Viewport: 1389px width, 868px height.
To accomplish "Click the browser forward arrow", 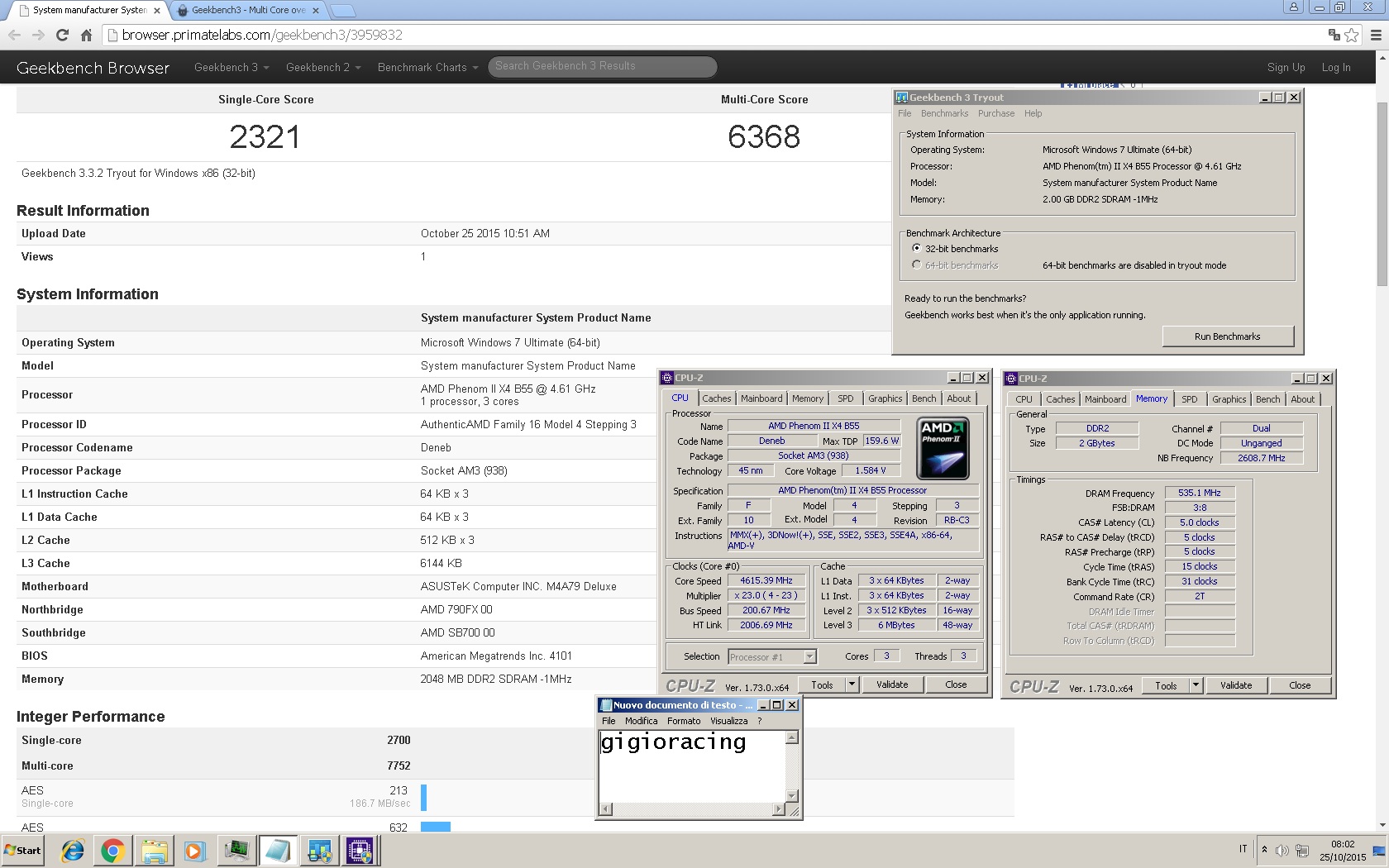I will pyautogui.click(x=38, y=35).
